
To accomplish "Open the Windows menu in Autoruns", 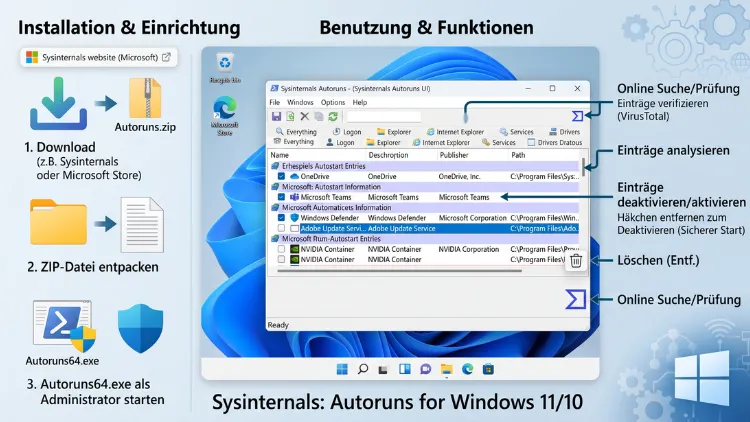I will (300, 102).
